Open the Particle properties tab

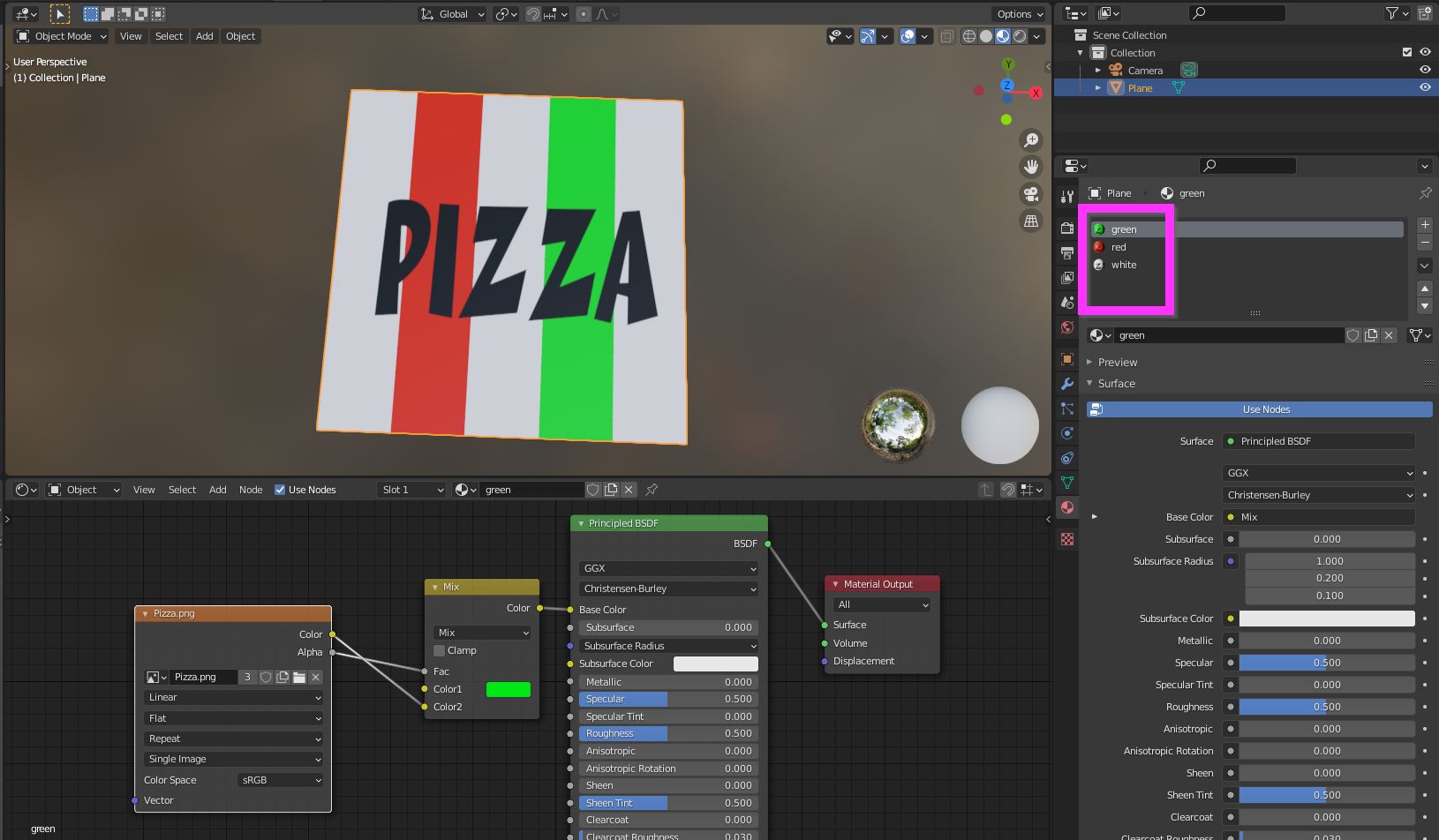coord(1067,409)
